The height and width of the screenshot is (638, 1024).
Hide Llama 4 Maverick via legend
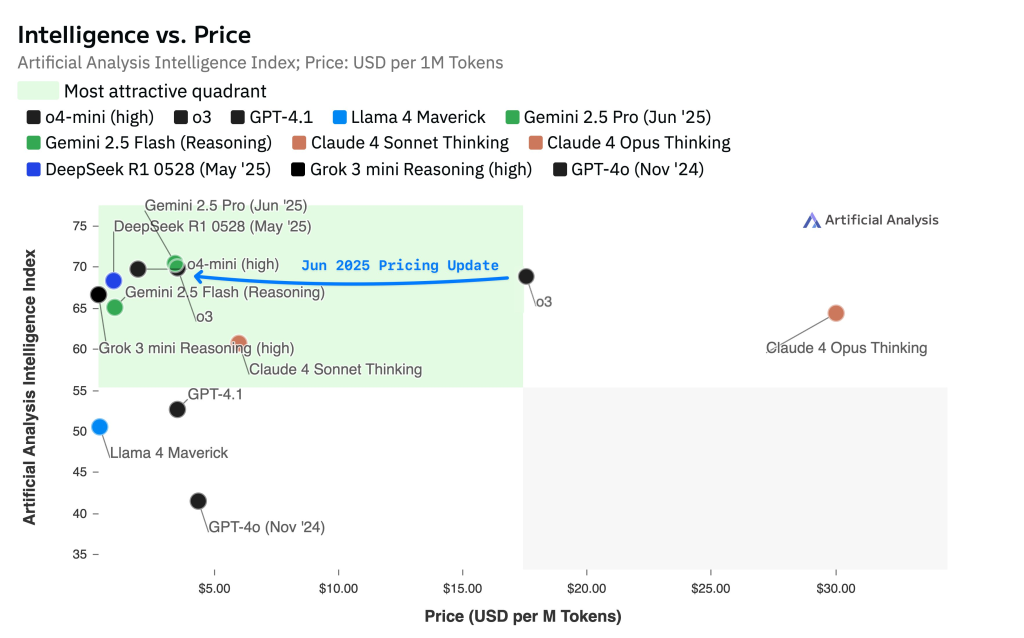(x=409, y=117)
